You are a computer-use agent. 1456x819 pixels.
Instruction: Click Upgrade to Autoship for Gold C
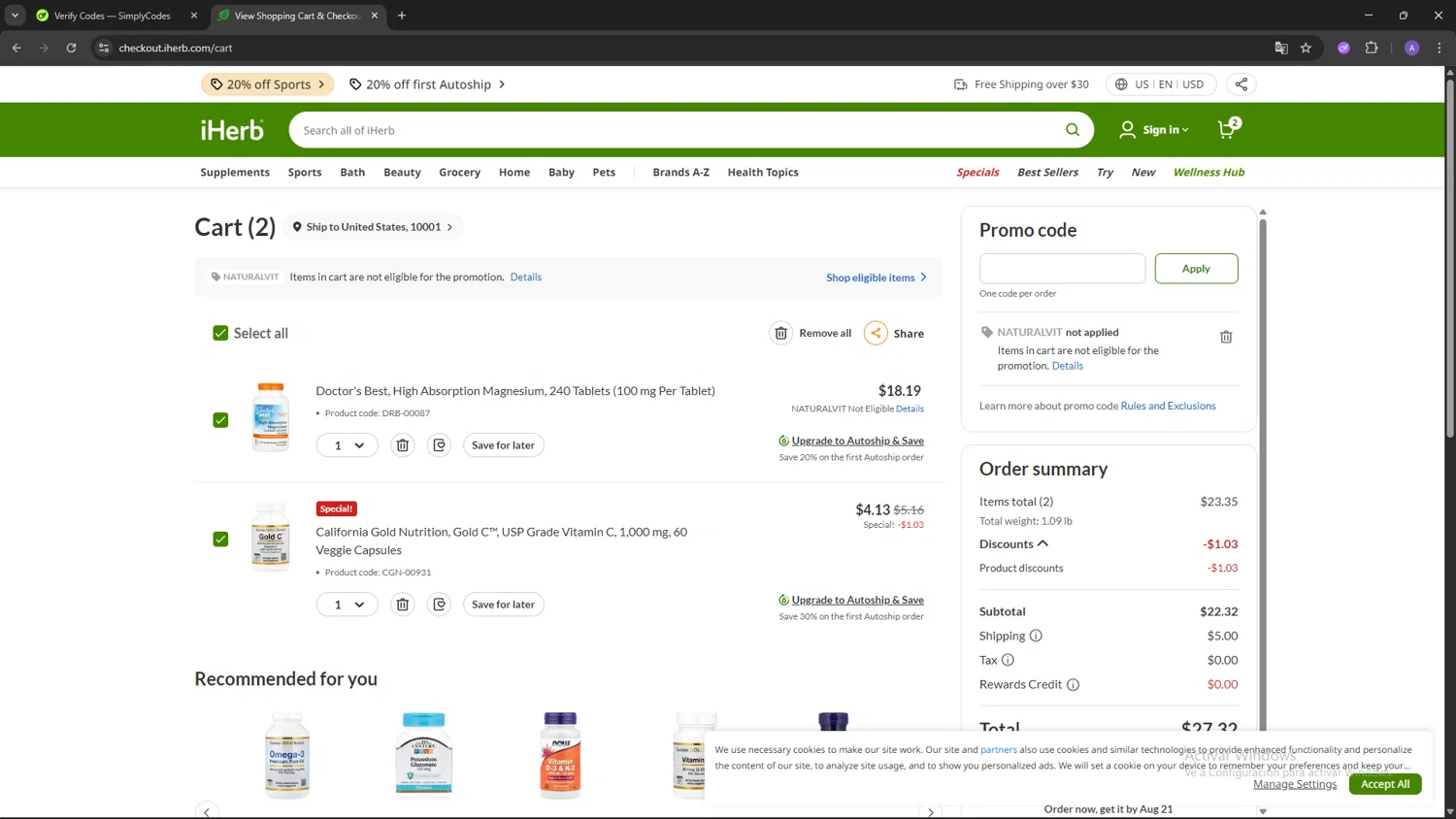pos(857,600)
